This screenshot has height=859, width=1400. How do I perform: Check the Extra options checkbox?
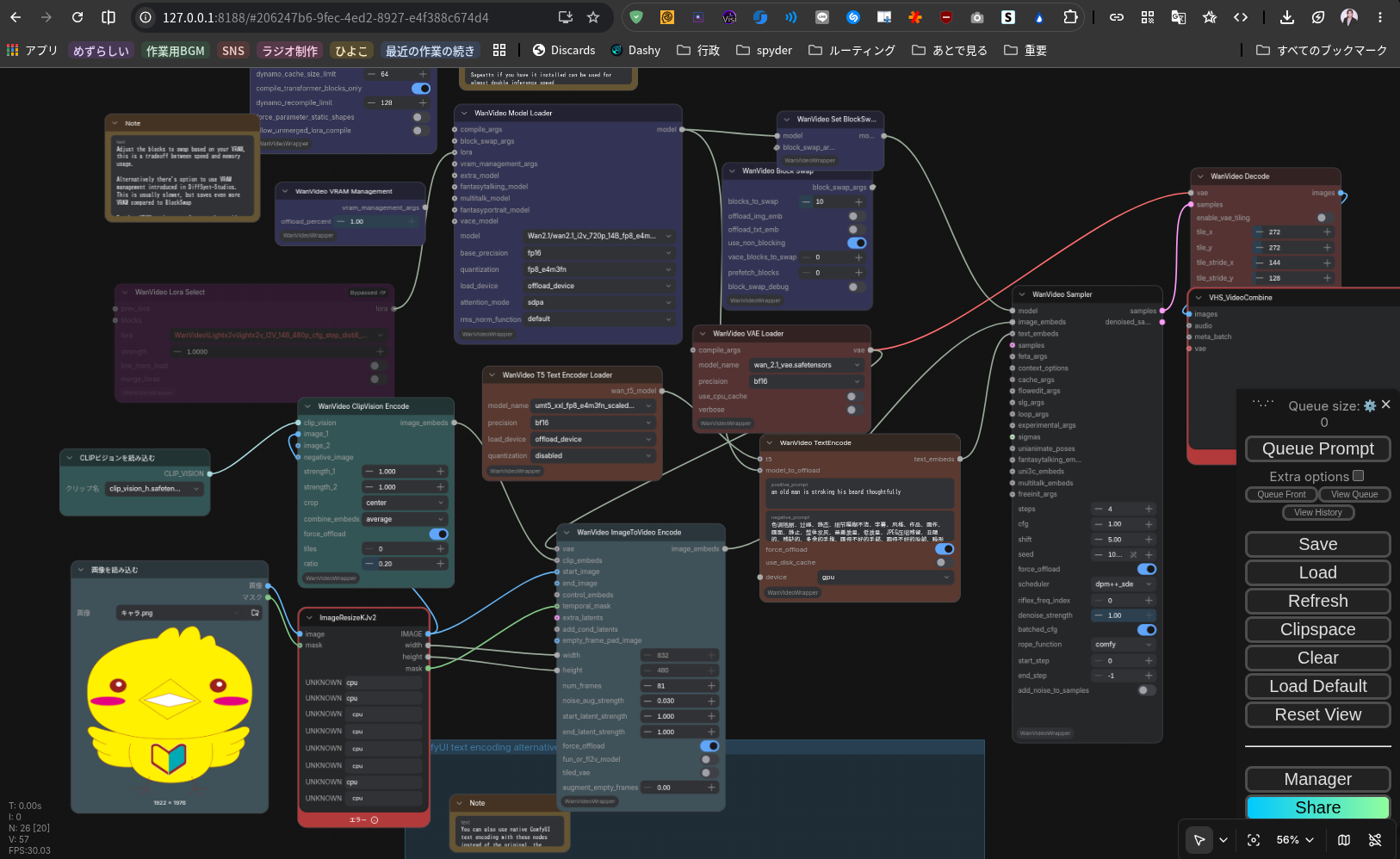point(1359,476)
